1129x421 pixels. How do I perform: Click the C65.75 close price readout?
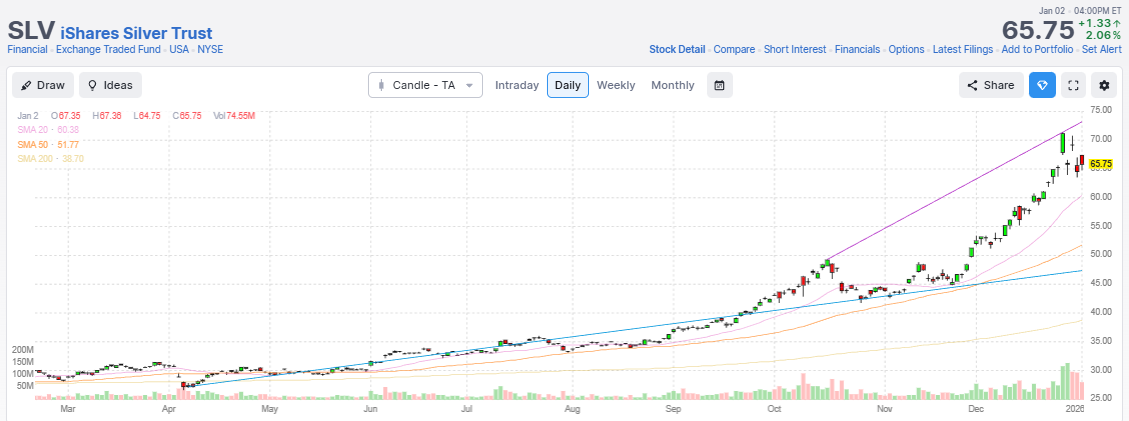coord(188,116)
